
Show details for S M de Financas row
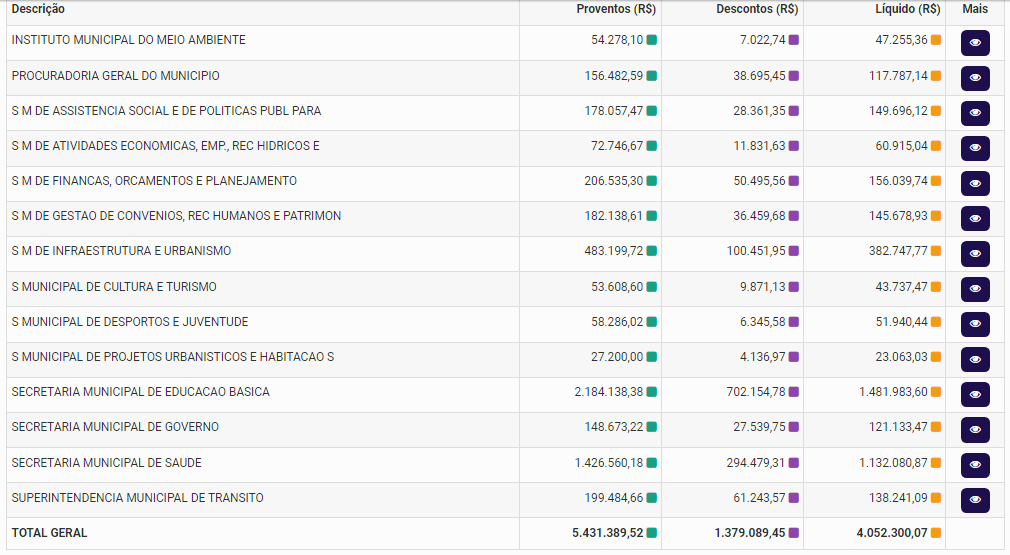tap(975, 183)
